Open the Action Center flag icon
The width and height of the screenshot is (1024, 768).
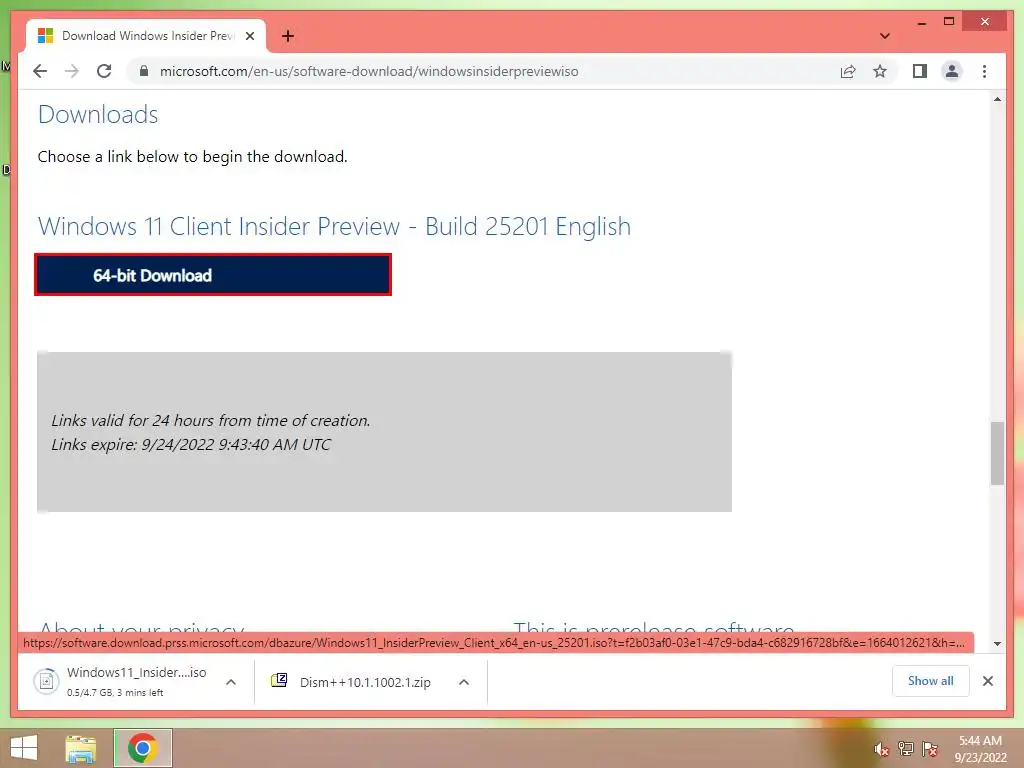point(930,749)
